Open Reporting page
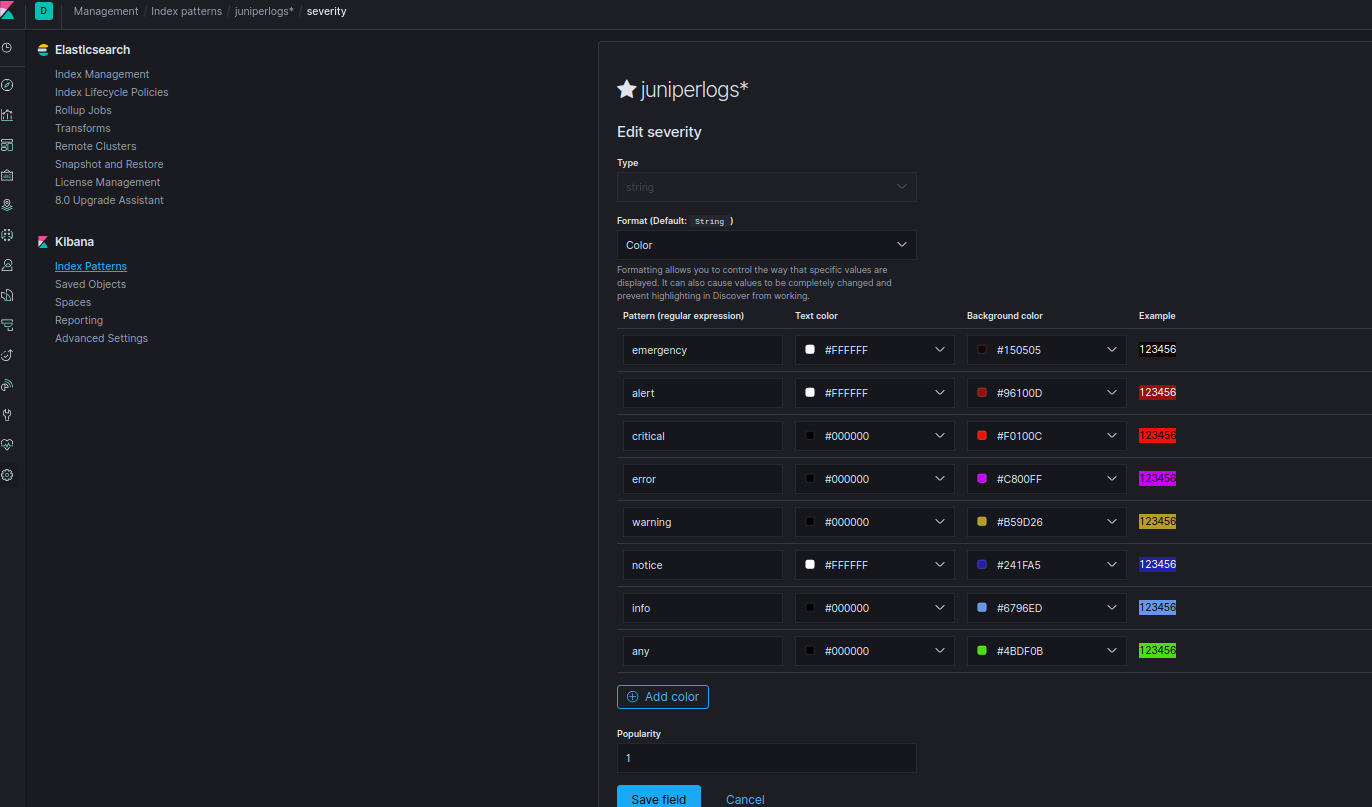 coord(79,320)
